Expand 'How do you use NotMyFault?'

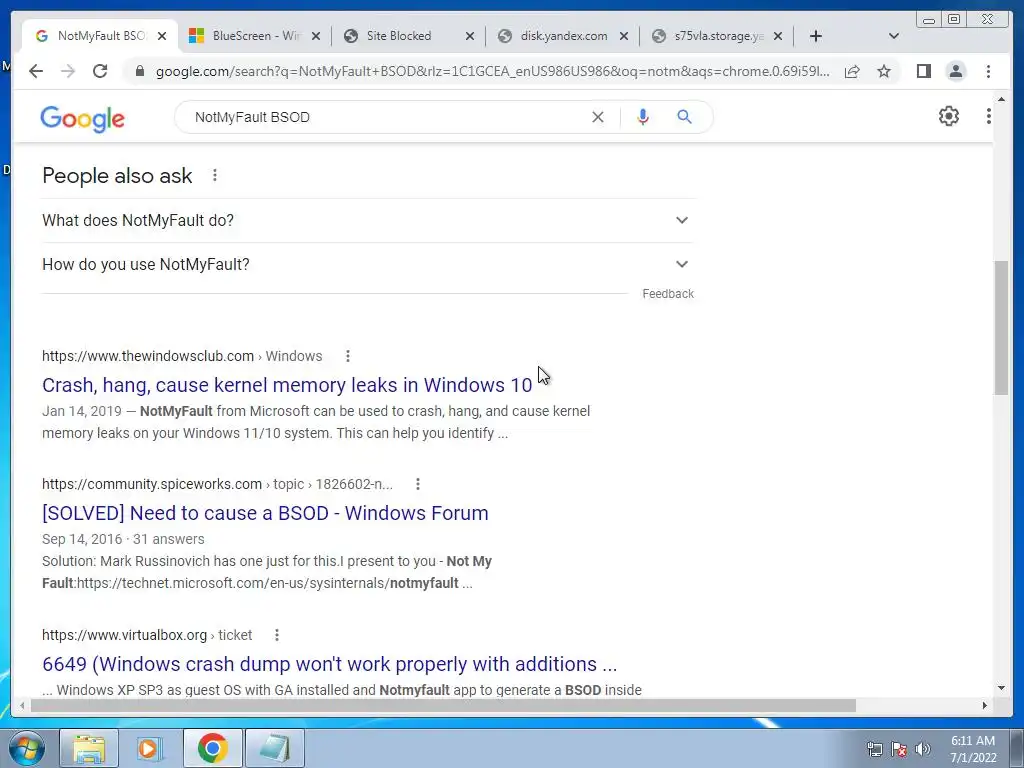tap(368, 264)
